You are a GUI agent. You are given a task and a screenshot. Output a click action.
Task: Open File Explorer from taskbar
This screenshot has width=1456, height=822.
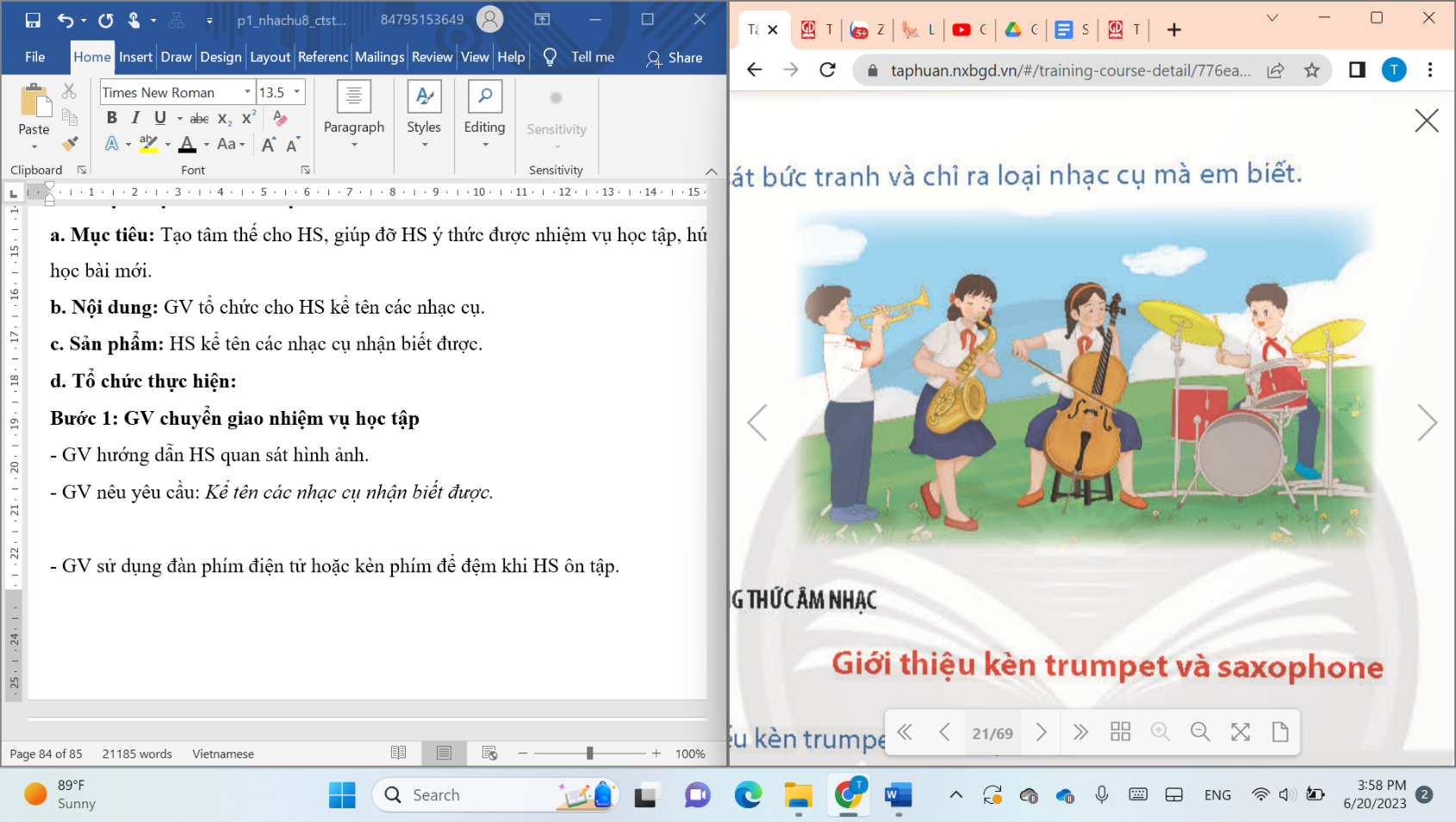(798, 795)
